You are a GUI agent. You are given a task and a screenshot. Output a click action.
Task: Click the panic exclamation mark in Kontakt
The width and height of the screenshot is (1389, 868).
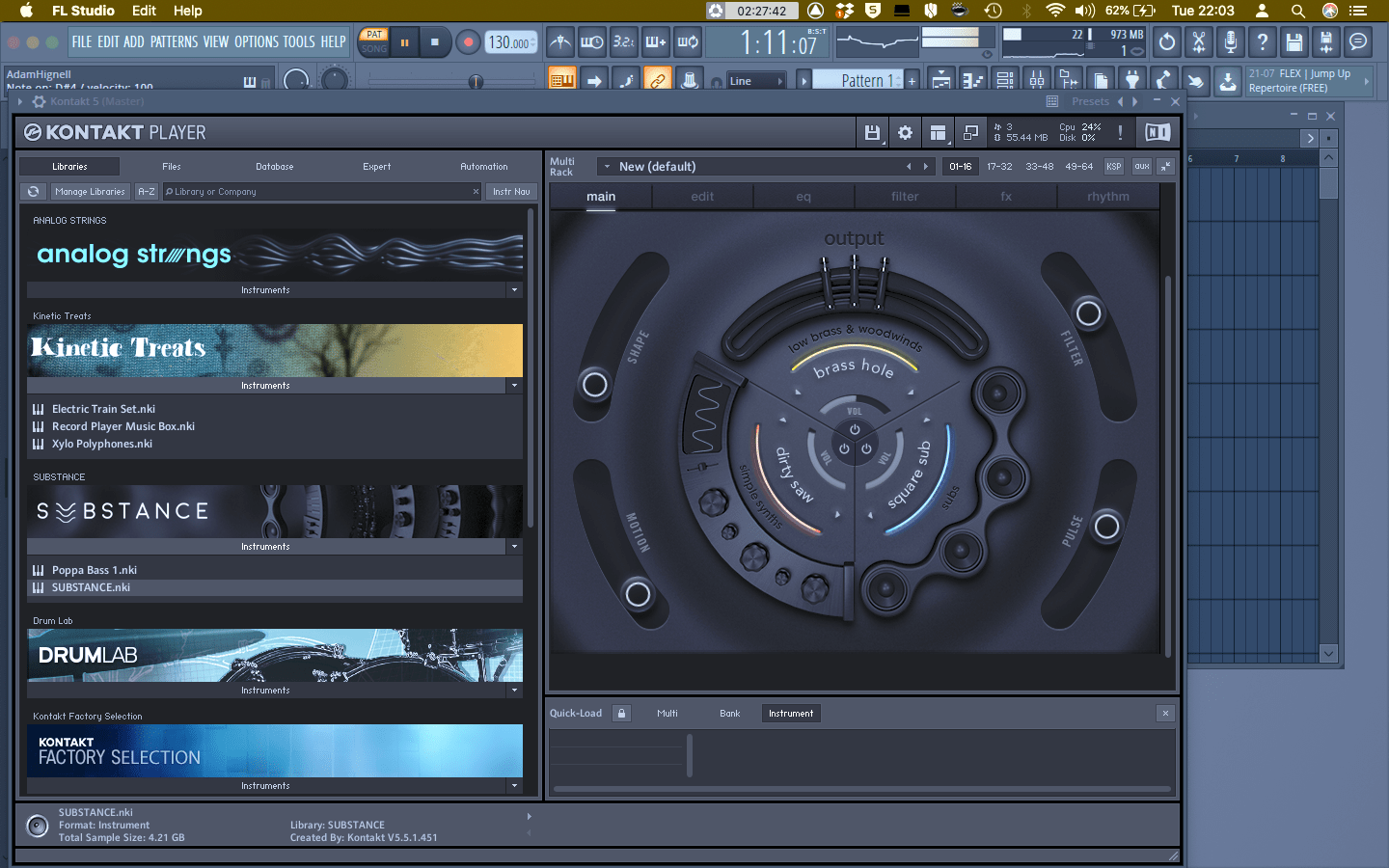point(1120,133)
